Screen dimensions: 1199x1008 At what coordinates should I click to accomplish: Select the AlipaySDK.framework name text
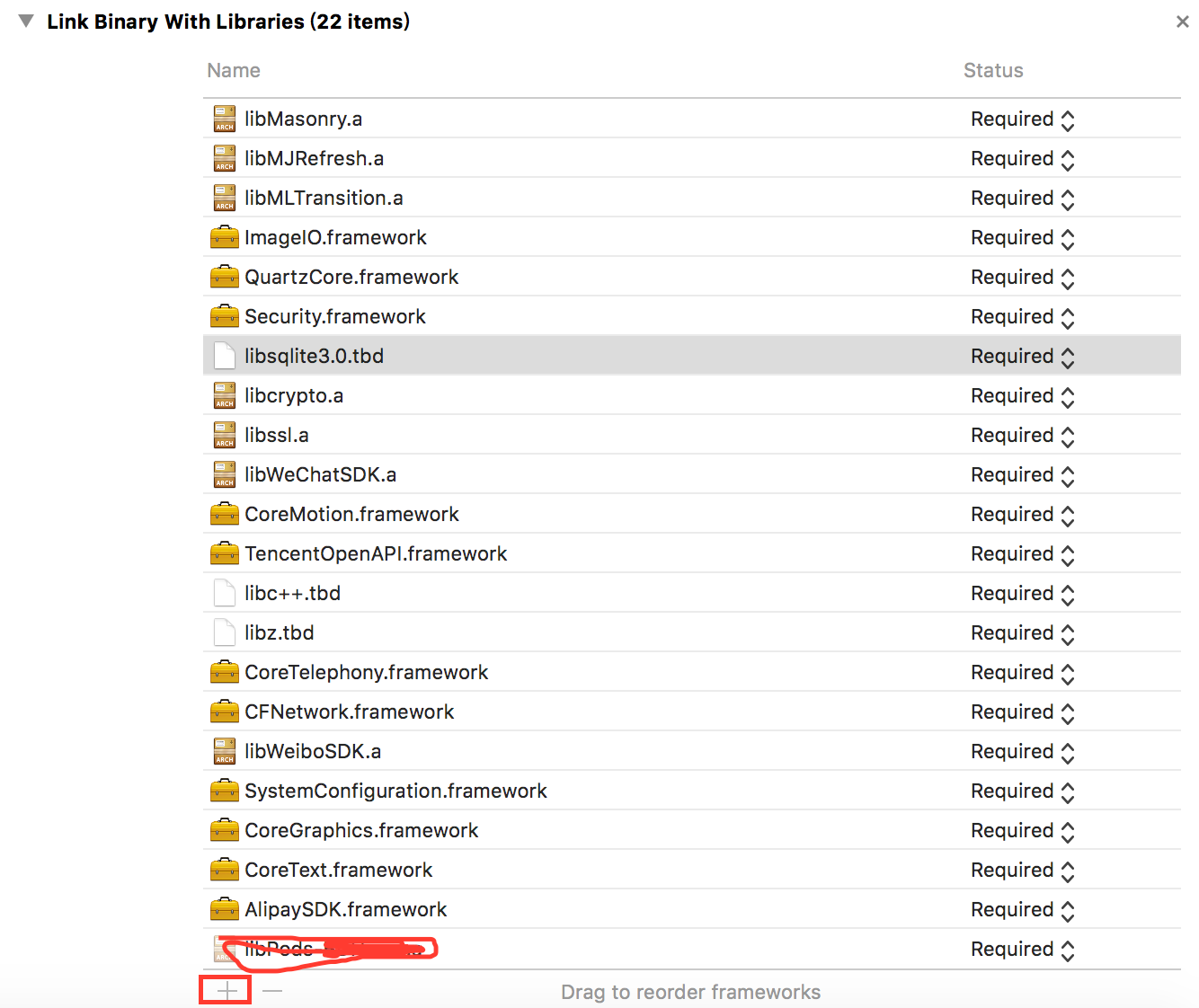[x=346, y=909]
